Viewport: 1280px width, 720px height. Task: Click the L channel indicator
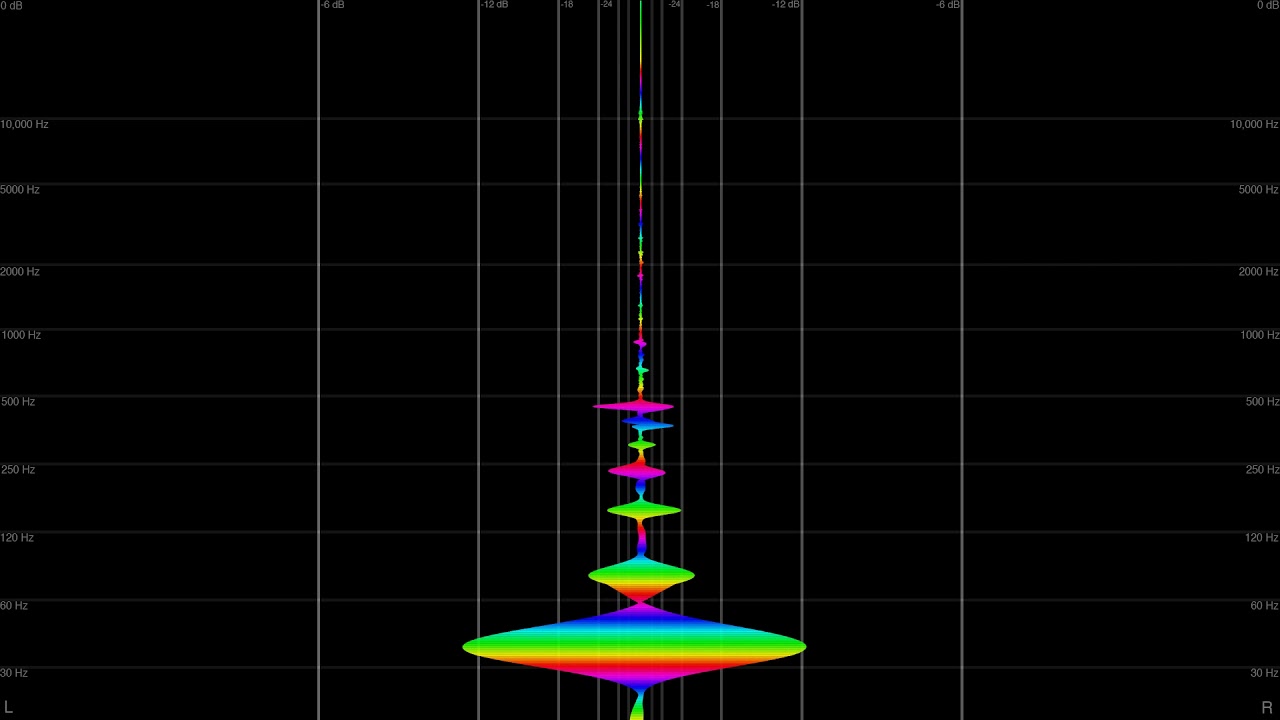pyautogui.click(x=8, y=708)
